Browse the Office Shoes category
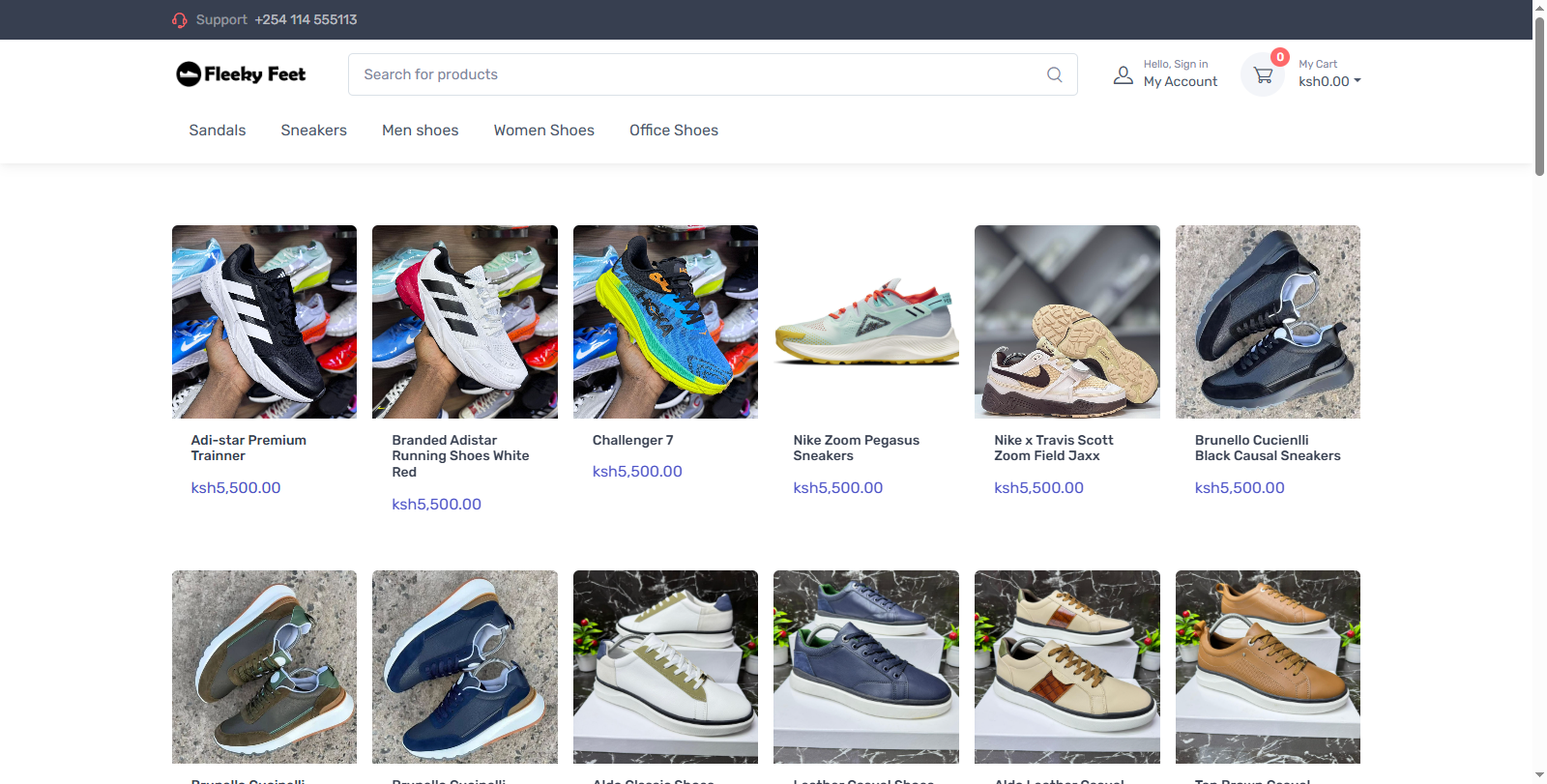 (x=673, y=131)
